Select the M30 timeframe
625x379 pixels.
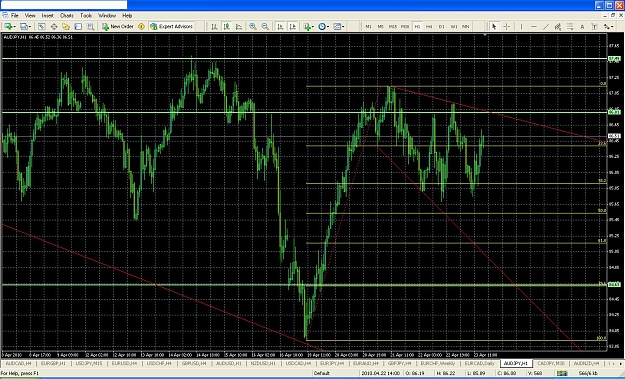coord(405,26)
